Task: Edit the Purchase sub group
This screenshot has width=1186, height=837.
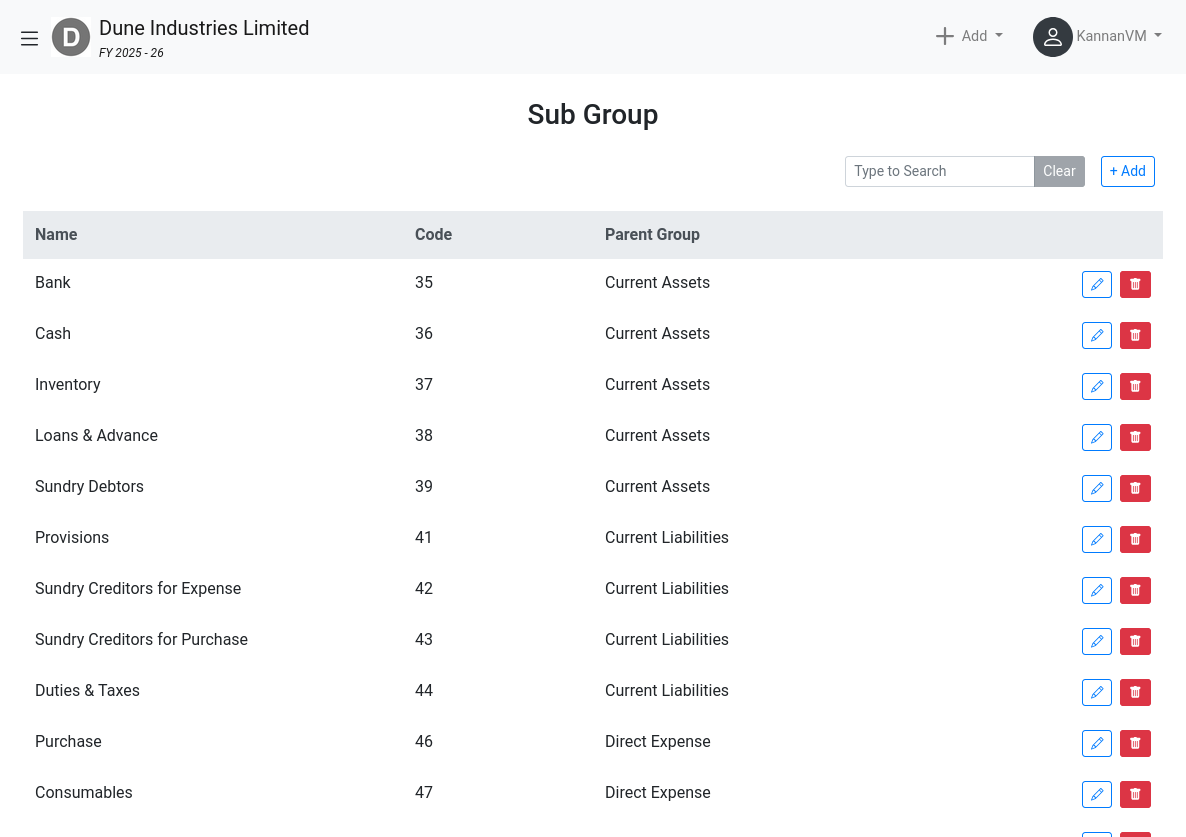Action: (x=1097, y=744)
